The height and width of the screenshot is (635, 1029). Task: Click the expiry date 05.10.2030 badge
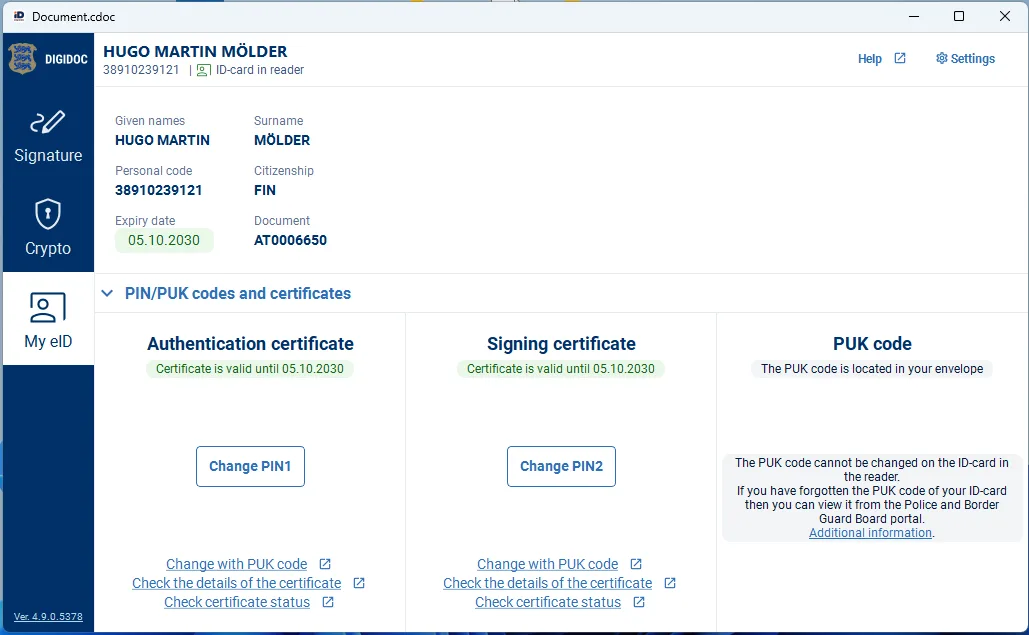pyautogui.click(x=164, y=240)
